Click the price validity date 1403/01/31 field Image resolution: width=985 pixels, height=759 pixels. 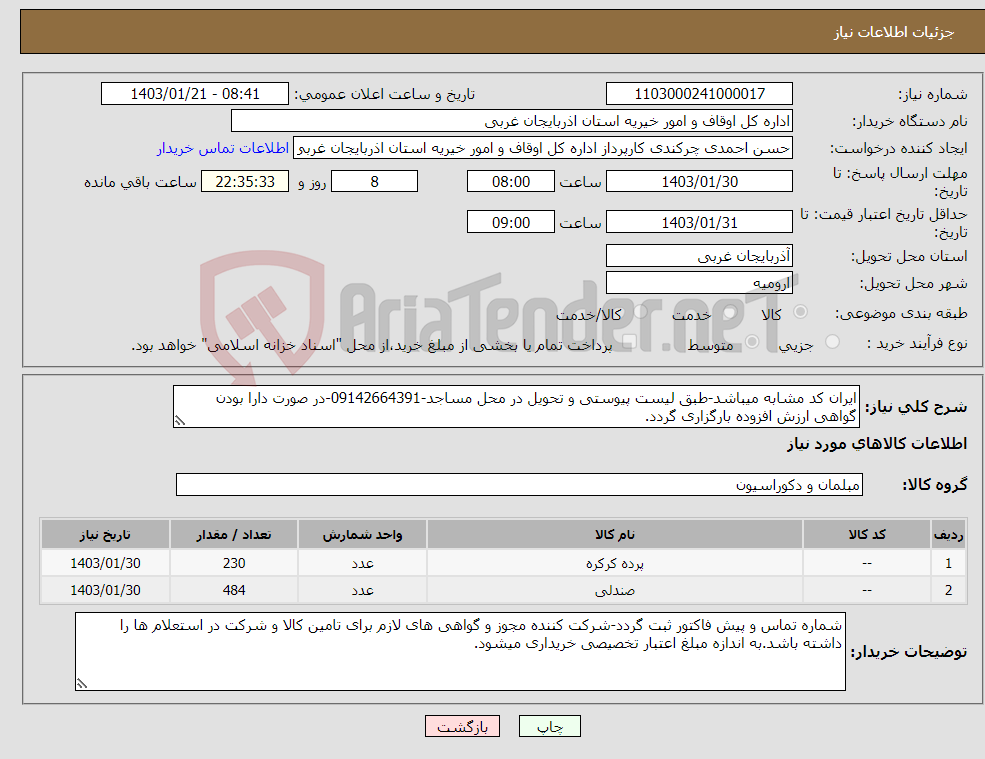[x=699, y=222]
